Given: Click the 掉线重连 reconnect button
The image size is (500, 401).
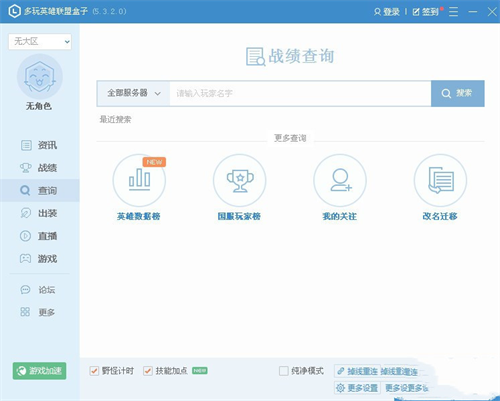Looking at the screenshot, I should tap(357, 371).
